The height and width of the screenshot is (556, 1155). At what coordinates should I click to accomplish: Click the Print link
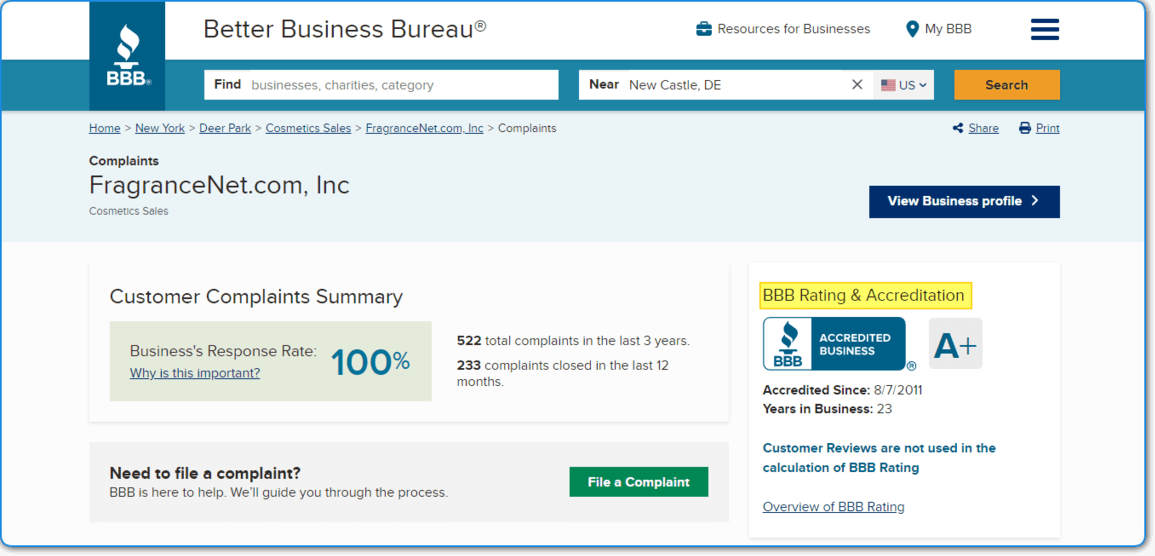(1047, 128)
